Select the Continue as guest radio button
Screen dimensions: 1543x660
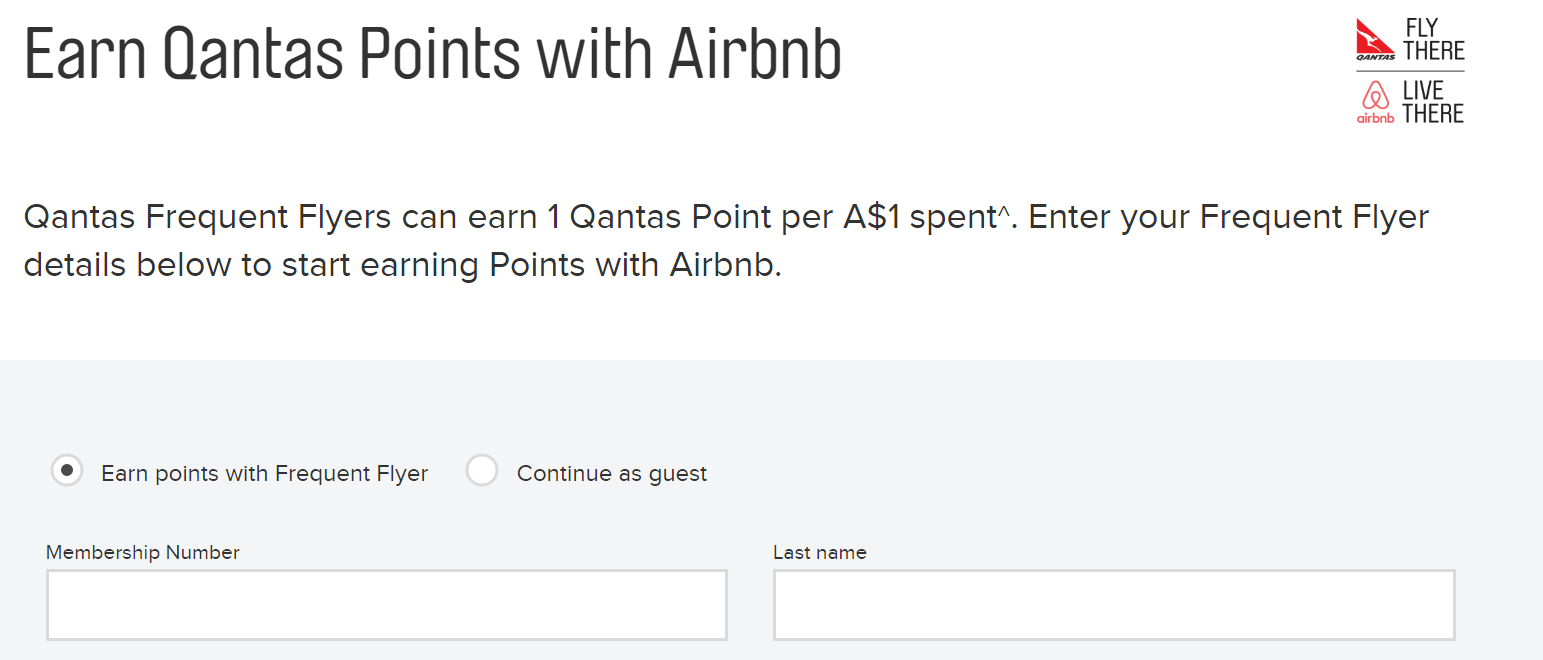tap(482, 470)
